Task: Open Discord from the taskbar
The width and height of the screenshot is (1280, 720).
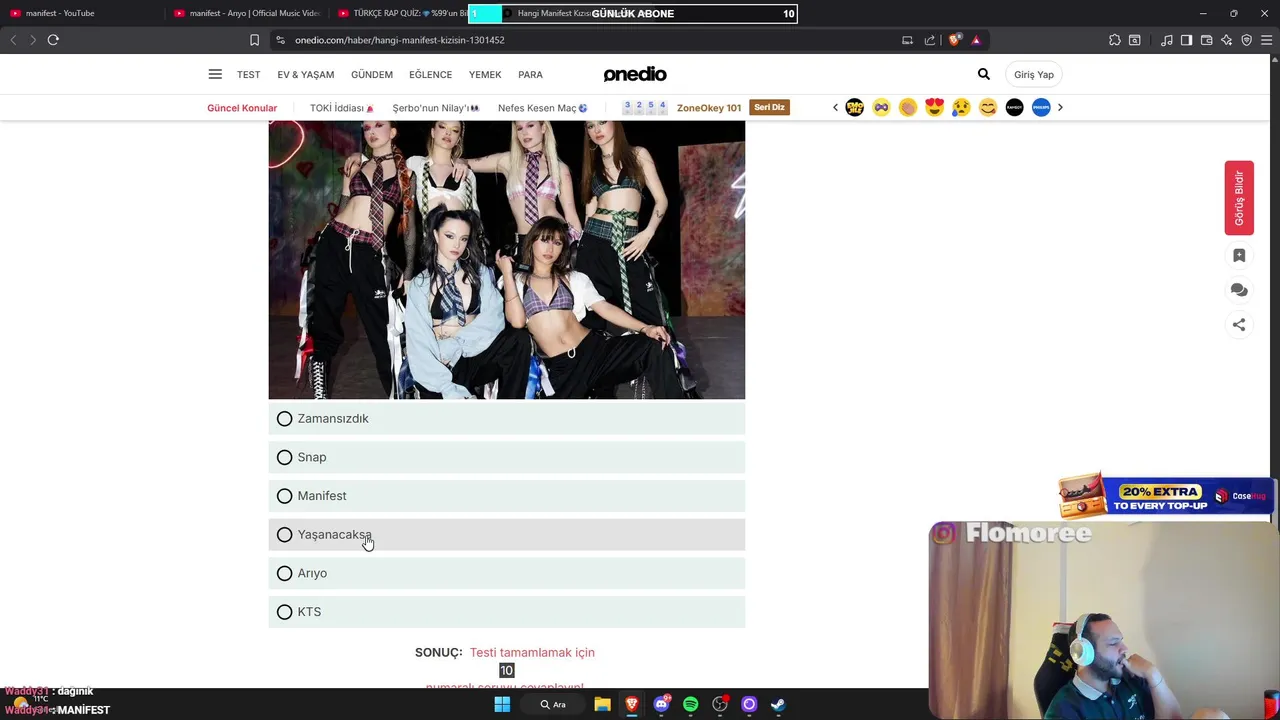Action: 661,705
